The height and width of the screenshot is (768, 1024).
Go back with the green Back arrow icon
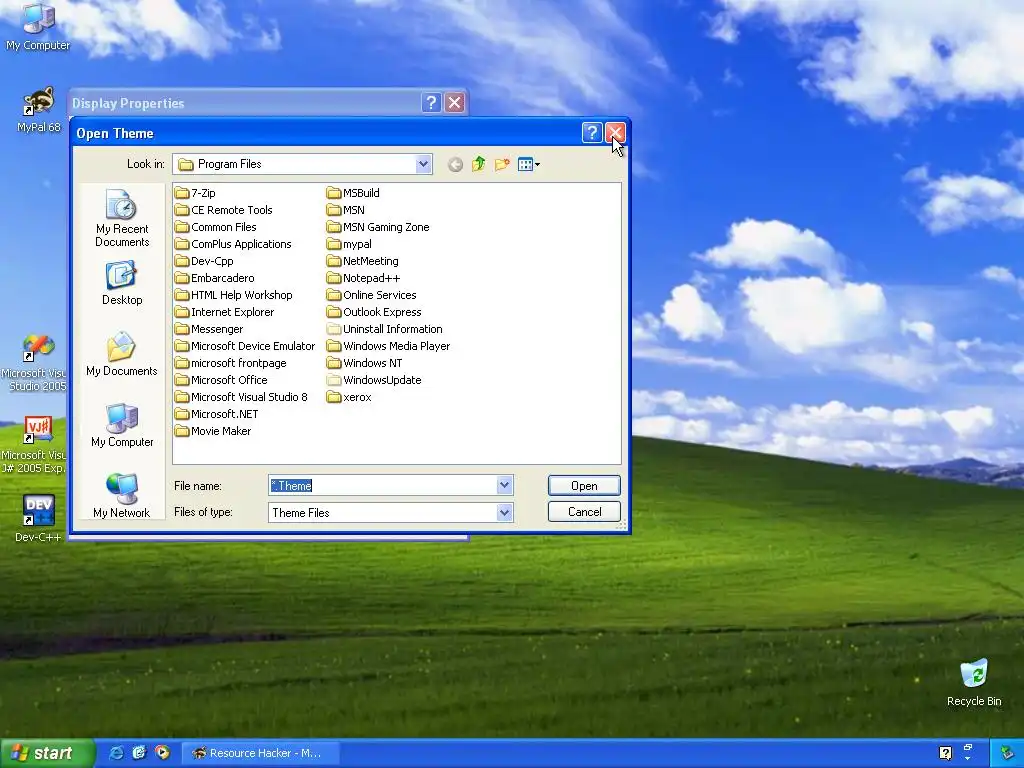[x=455, y=165]
